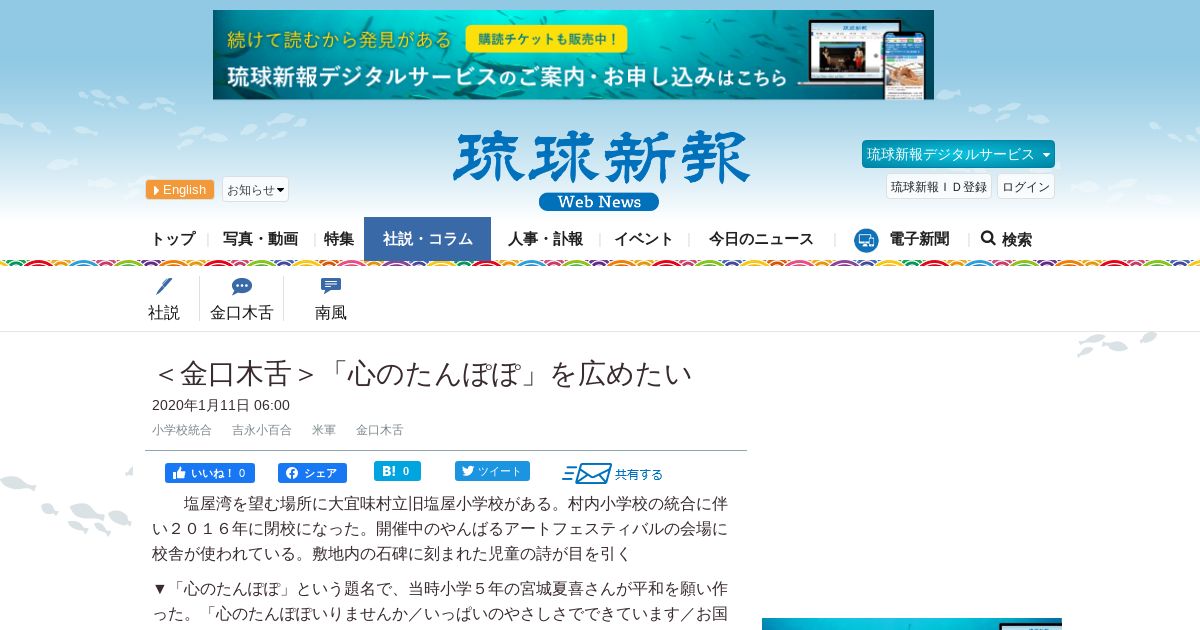Viewport: 1200px width, 630px height.
Task: Open the digital service banner ad
Action: [573, 55]
